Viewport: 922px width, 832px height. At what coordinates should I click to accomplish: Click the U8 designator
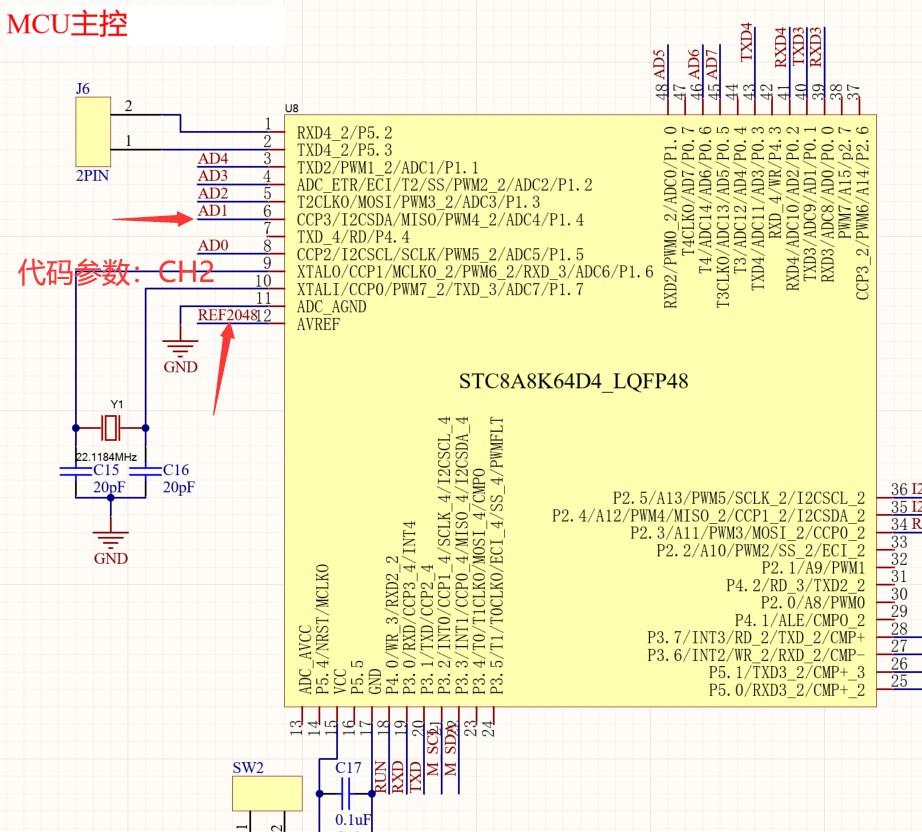click(x=292, y=108)
